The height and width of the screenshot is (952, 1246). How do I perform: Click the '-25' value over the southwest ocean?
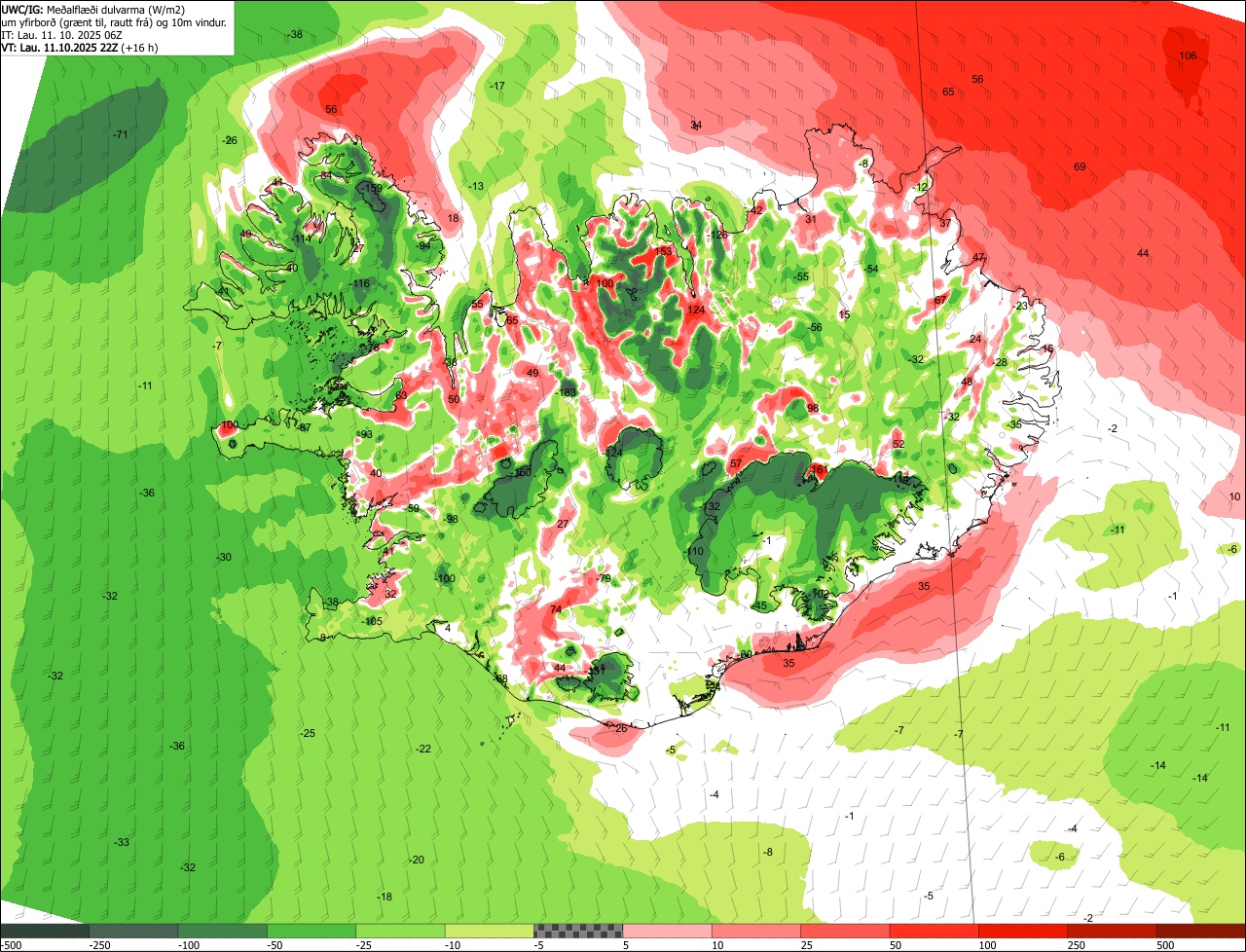pos(307,733)
